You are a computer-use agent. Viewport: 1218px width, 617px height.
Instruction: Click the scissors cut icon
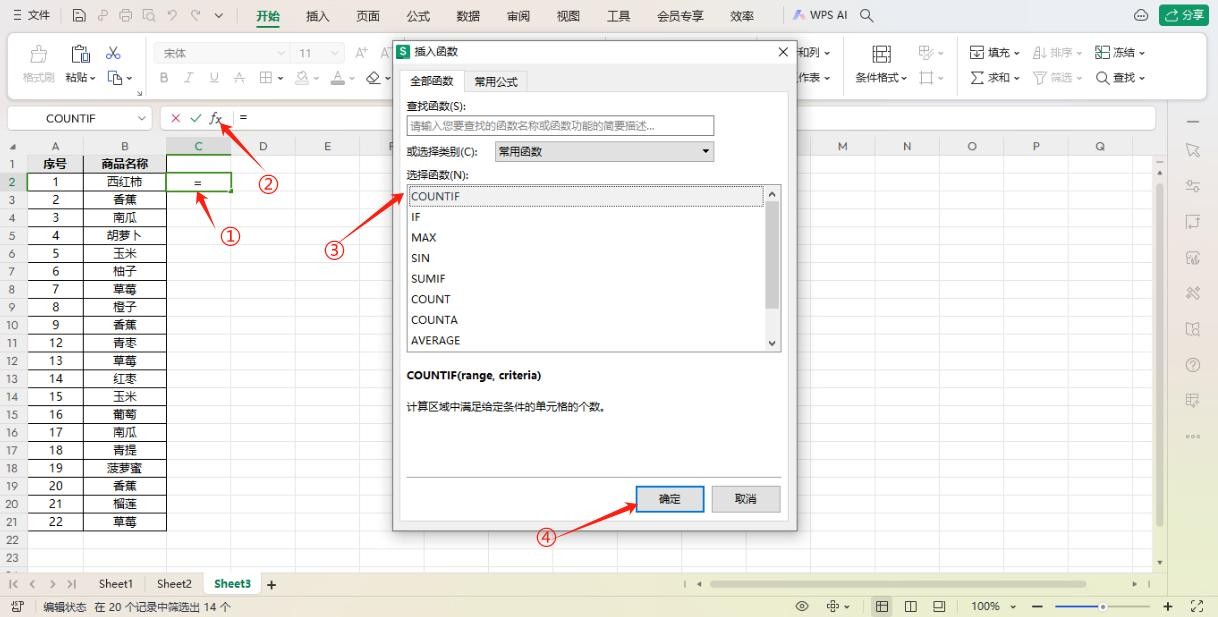113,53
